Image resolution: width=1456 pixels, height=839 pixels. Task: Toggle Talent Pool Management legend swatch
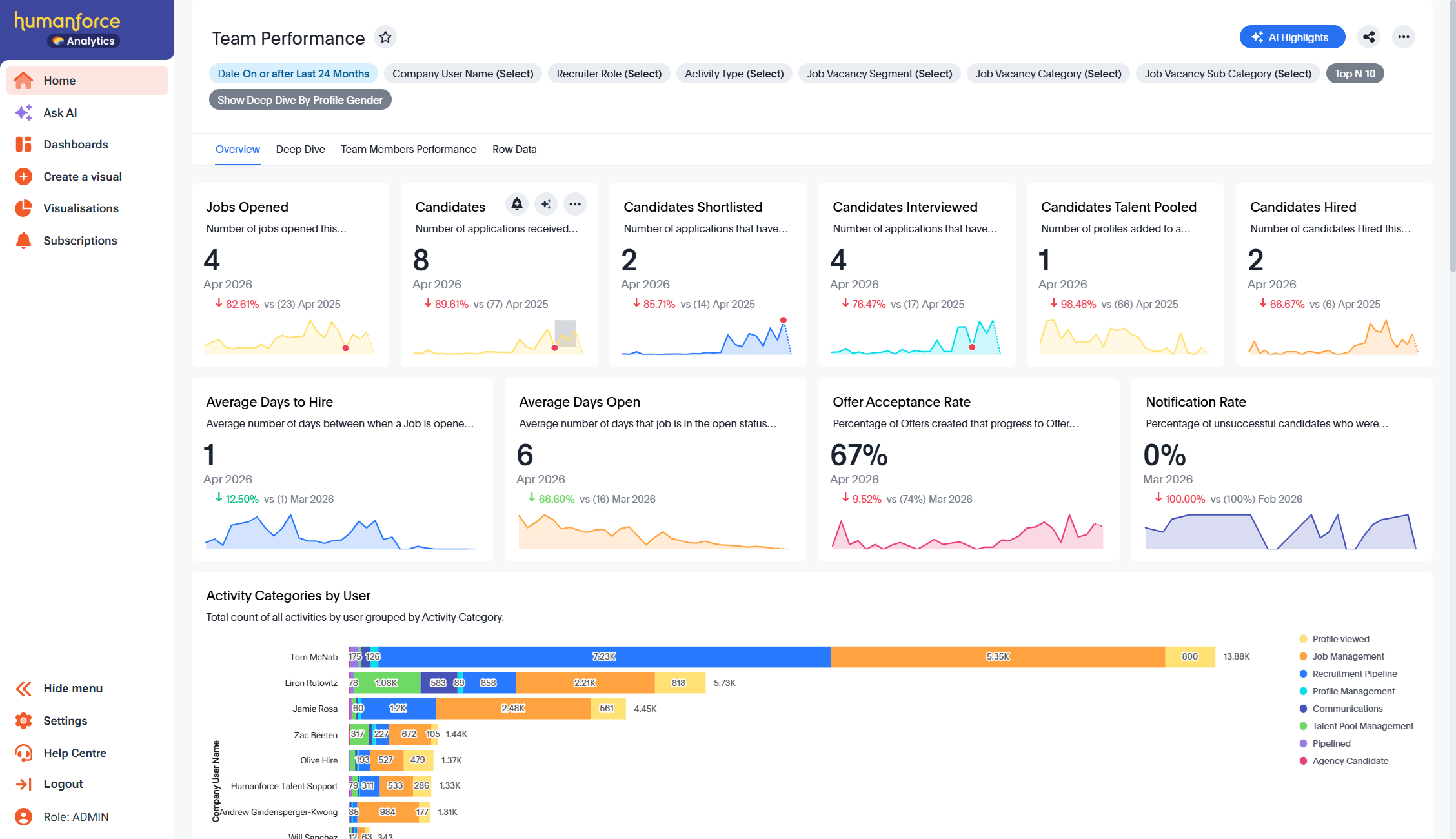point(1303,726)
